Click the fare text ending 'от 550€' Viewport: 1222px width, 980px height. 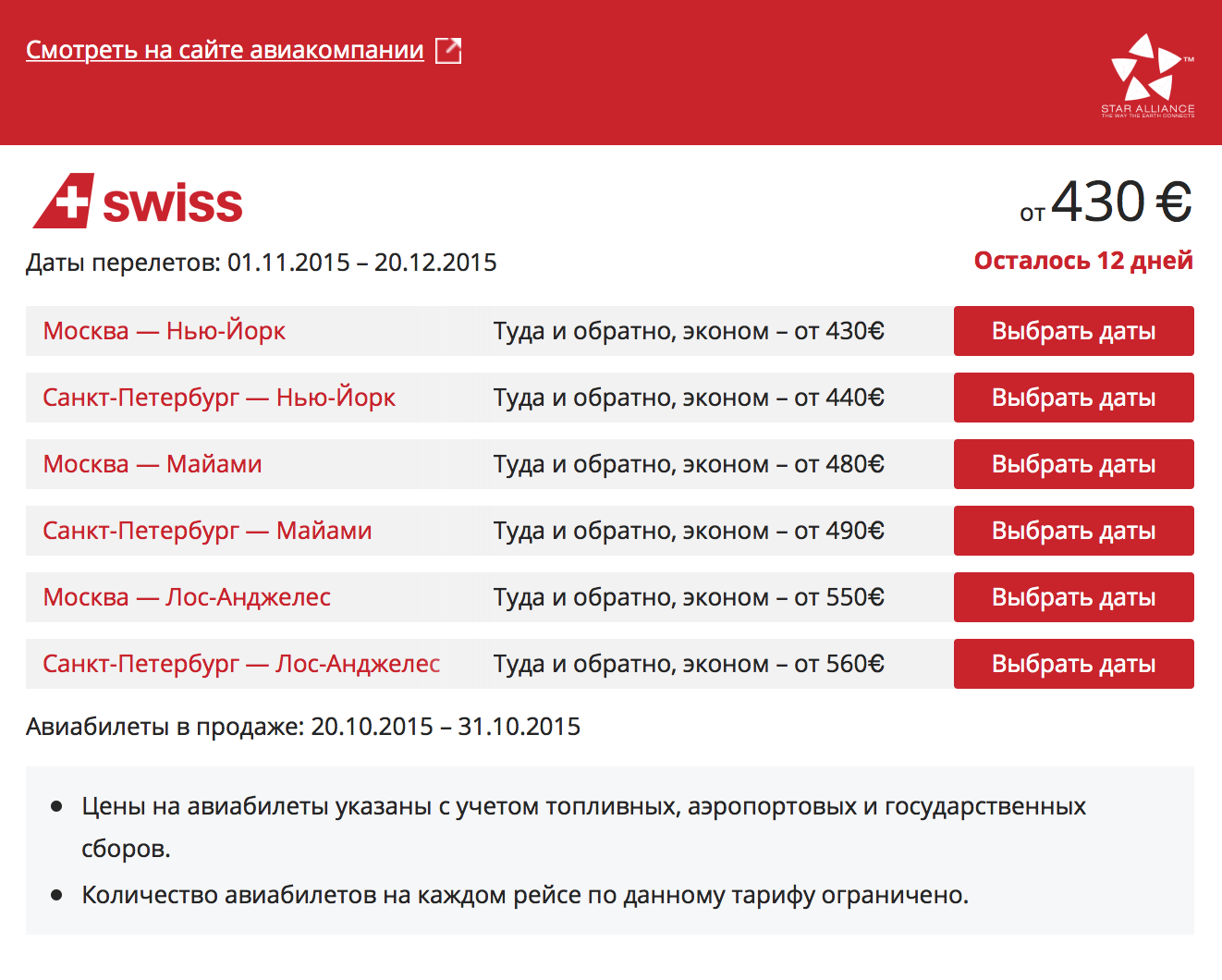(689, 597)
